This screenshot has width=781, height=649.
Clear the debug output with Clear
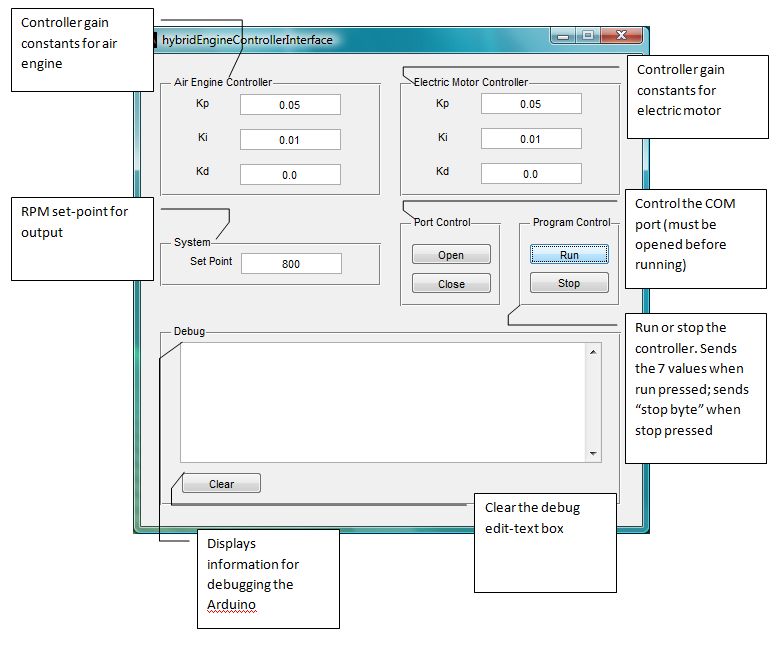click(x=221, y=484)
